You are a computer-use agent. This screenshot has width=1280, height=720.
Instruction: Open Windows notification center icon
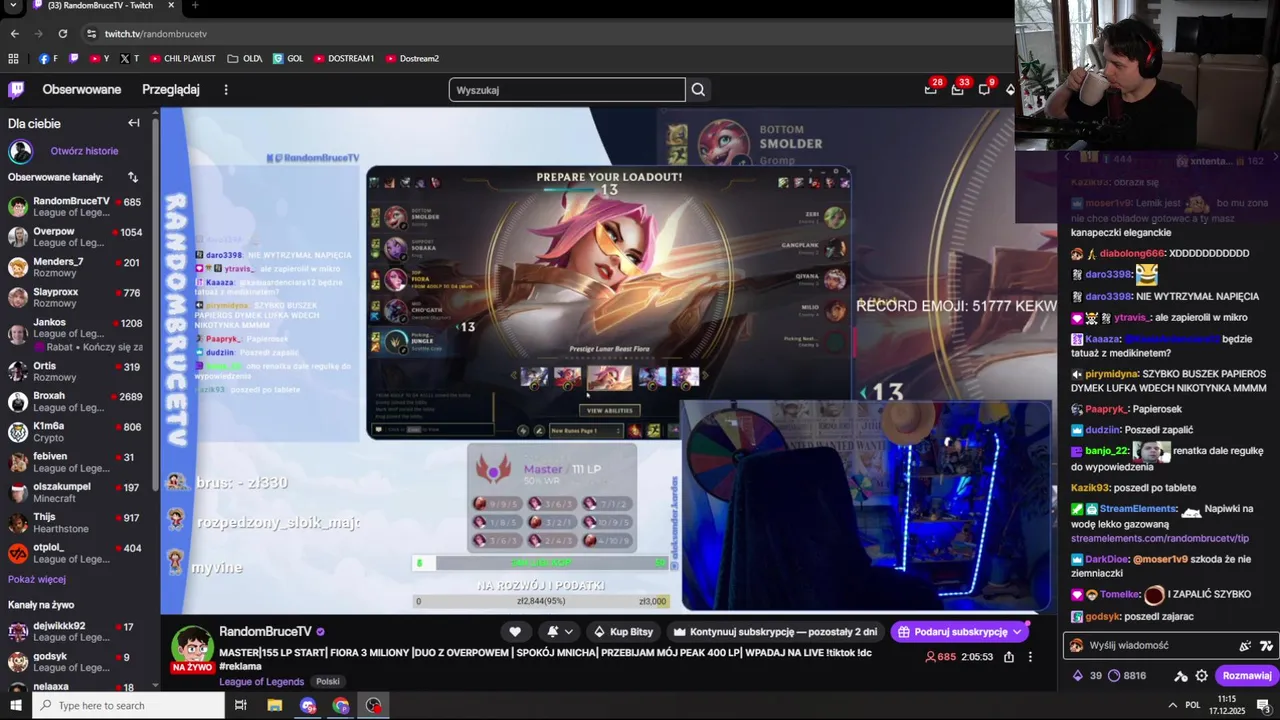(1263, 705)
